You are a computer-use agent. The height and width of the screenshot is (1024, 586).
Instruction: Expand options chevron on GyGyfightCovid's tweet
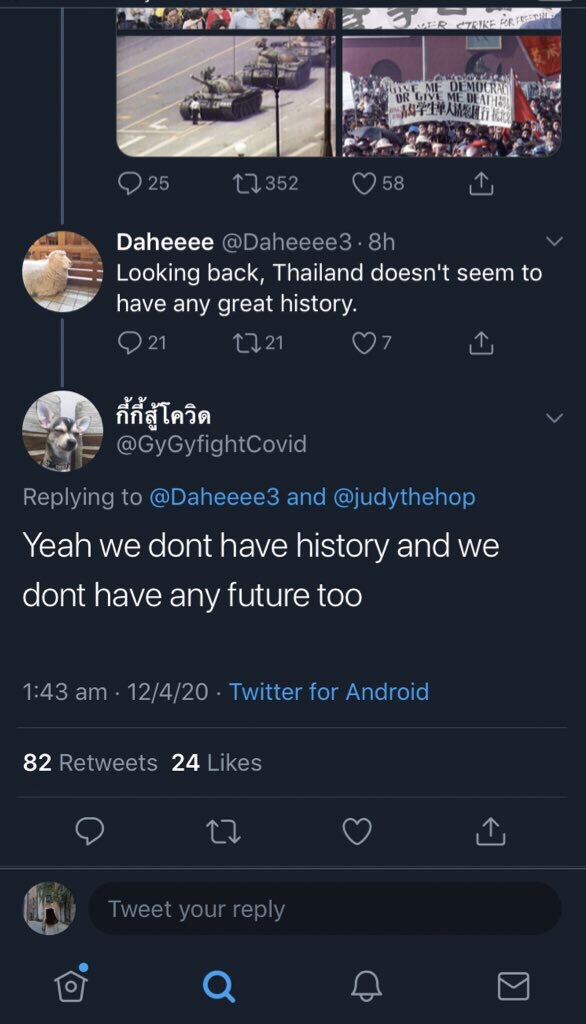[554, 418]
